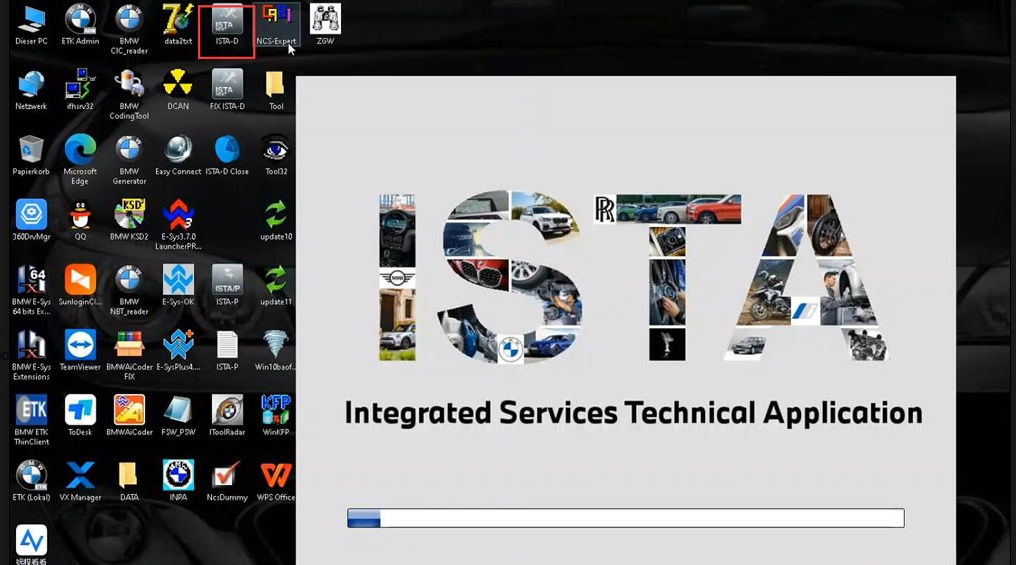The image size is (1016, 565).
Task: Select the DCAN radiation-symbol icon
Action: 178,89
